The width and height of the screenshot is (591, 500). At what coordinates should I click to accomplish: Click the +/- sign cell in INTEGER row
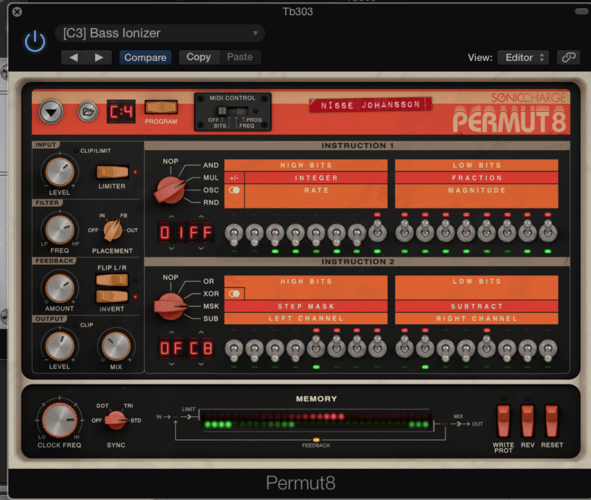click(234, 177)
